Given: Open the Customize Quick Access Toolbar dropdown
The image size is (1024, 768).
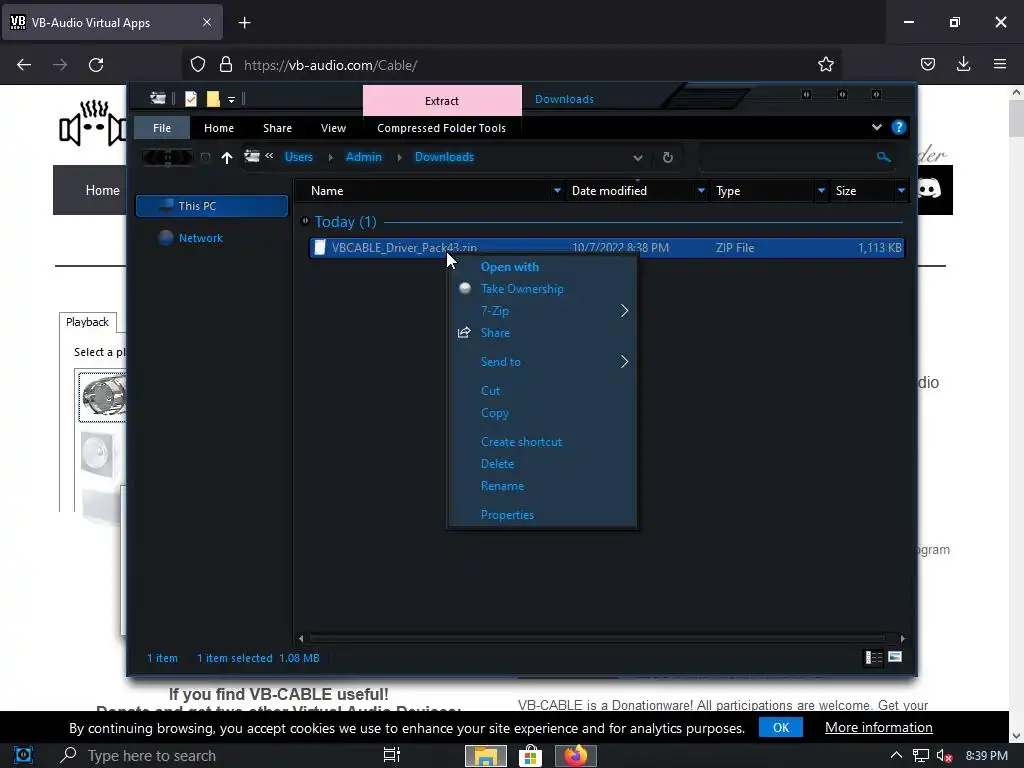Looking at the screenshot, I should pos(231,99).
